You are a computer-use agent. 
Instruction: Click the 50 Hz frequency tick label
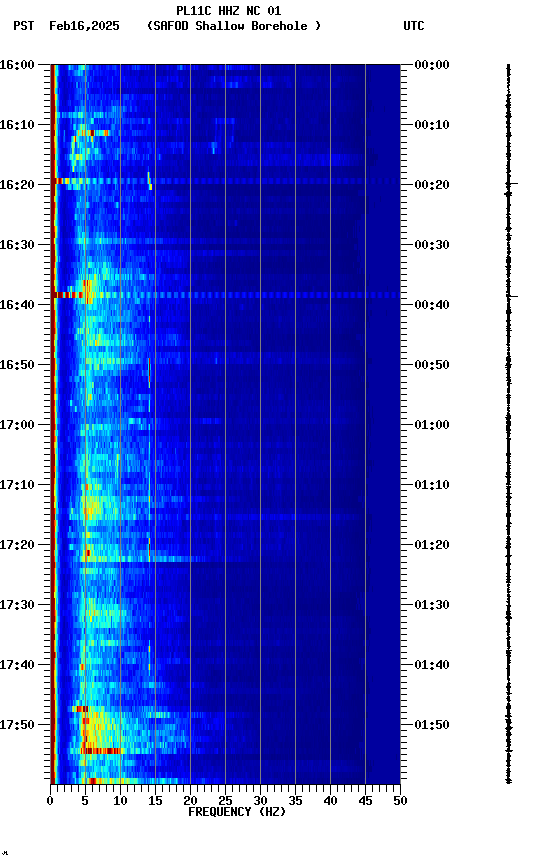coord(400,801)
